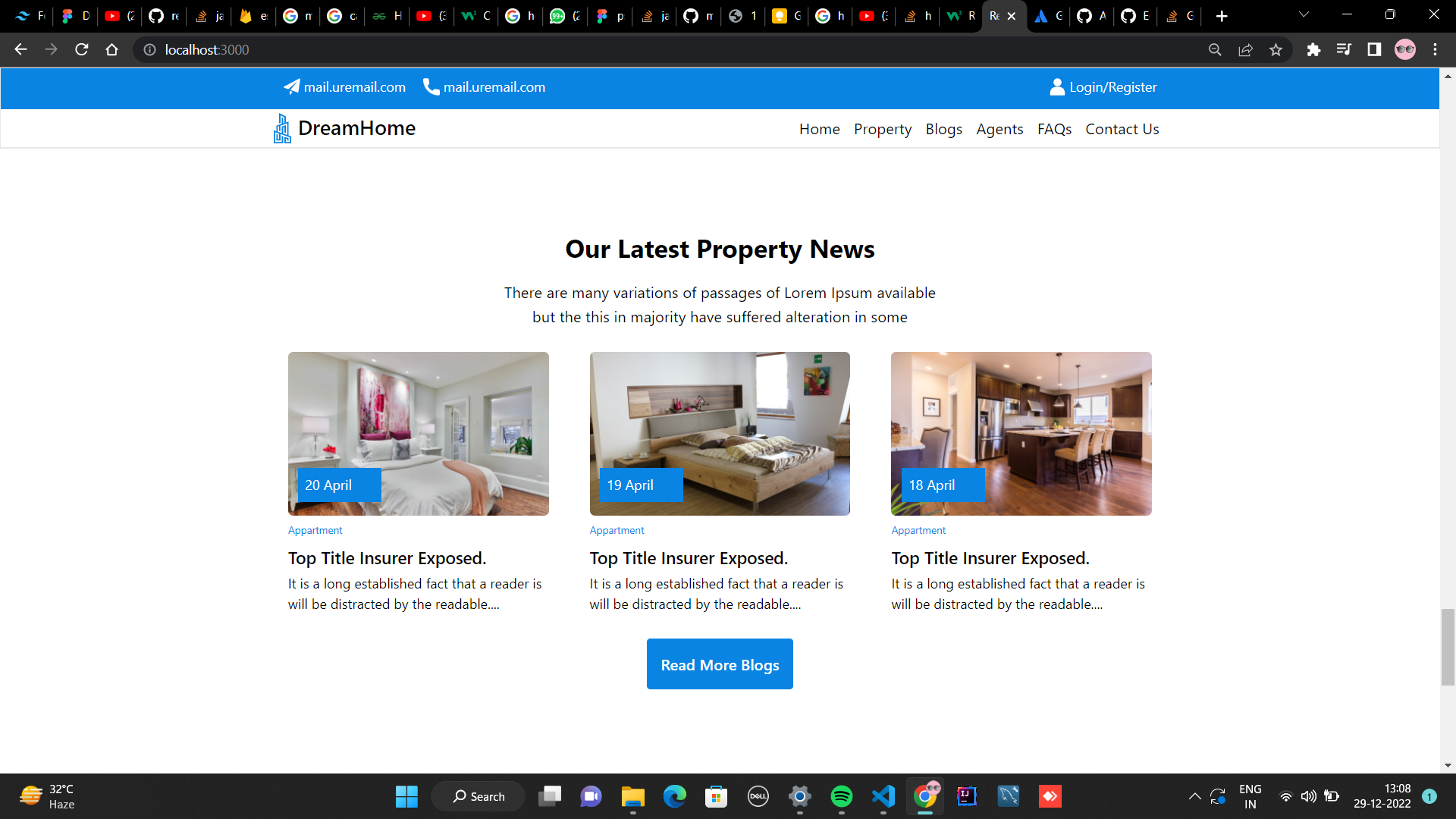Open File Explorer from the taskbar
The width and height of the screenshot is (1456, 819).
(632, 796)
